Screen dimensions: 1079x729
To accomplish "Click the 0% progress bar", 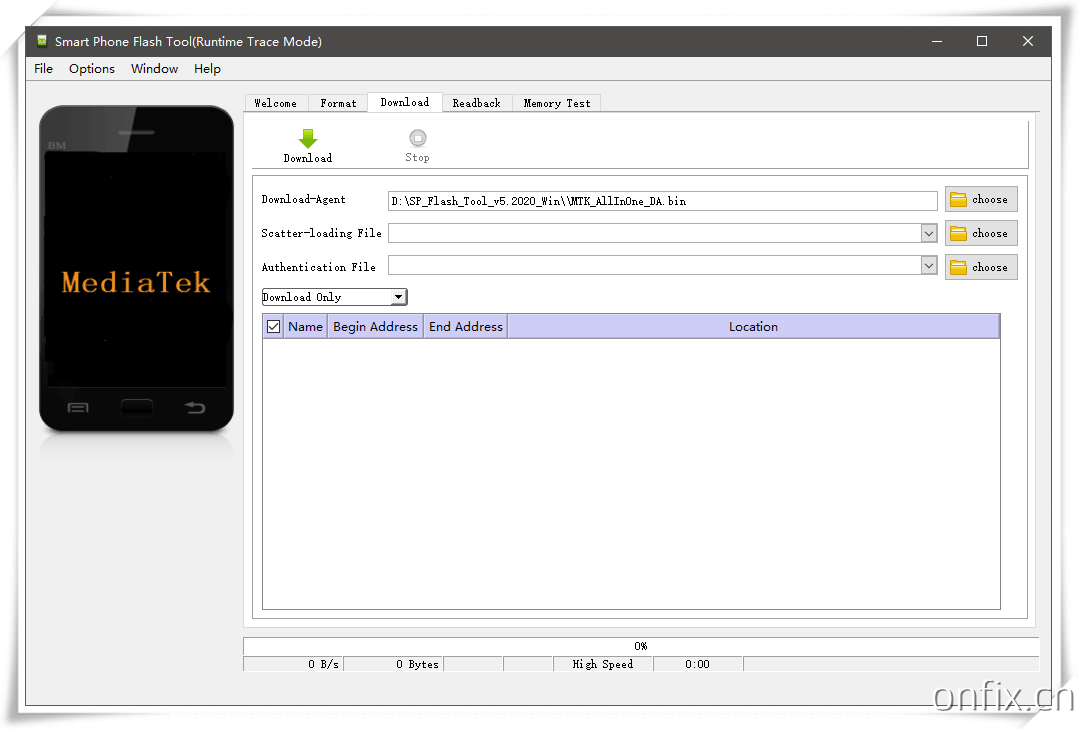I will 640,645.
